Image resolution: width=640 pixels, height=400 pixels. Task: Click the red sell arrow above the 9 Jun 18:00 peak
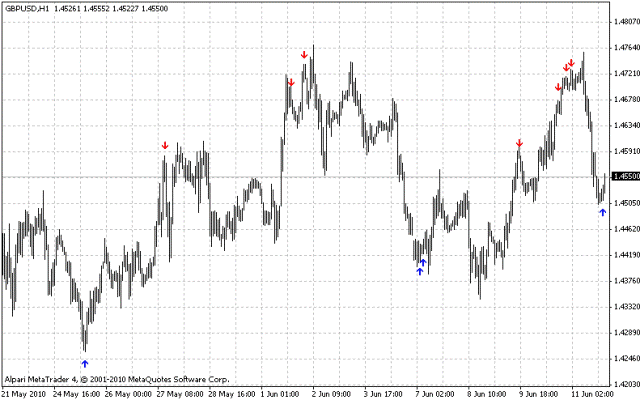point(519,144)
